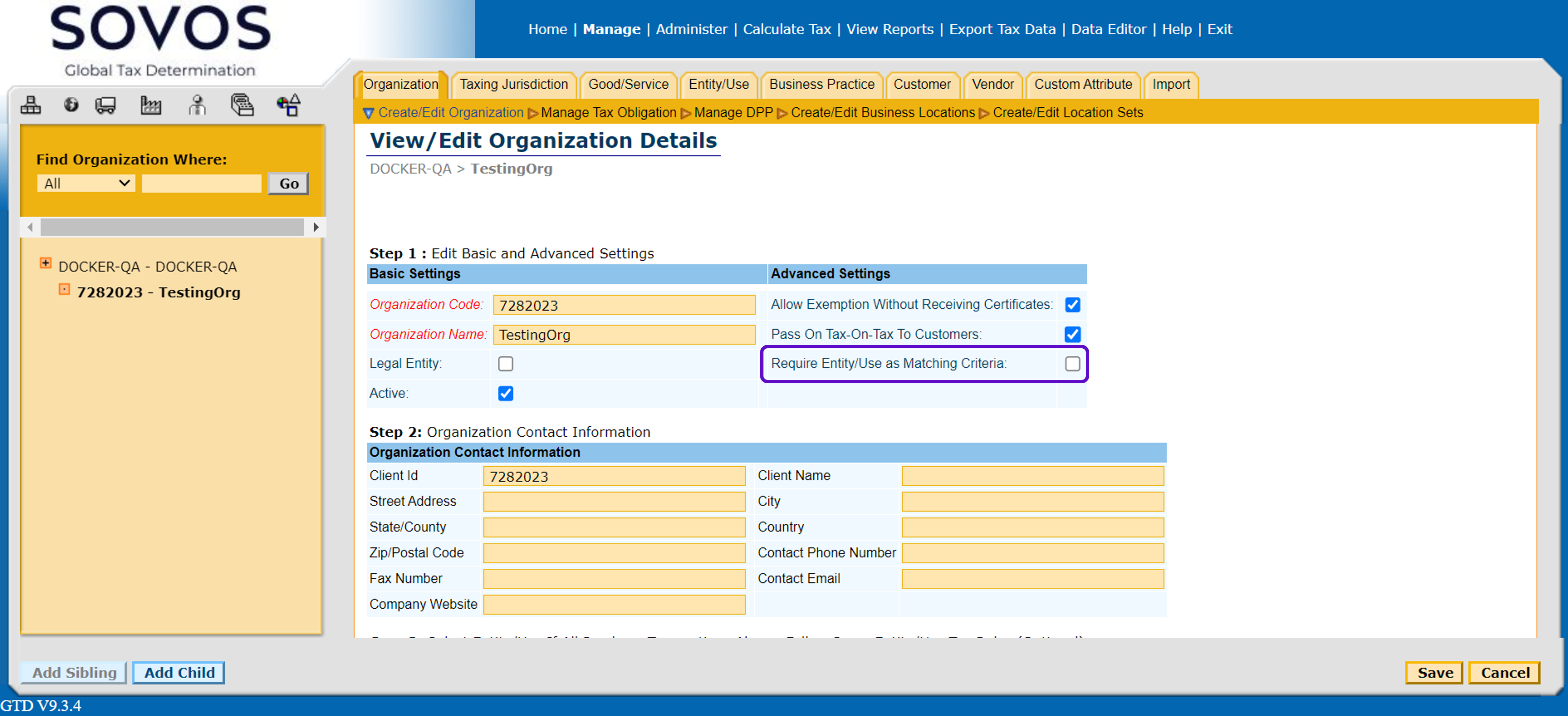
Task: Check the Legal Entity checkbox
Action: coord(505,364)
